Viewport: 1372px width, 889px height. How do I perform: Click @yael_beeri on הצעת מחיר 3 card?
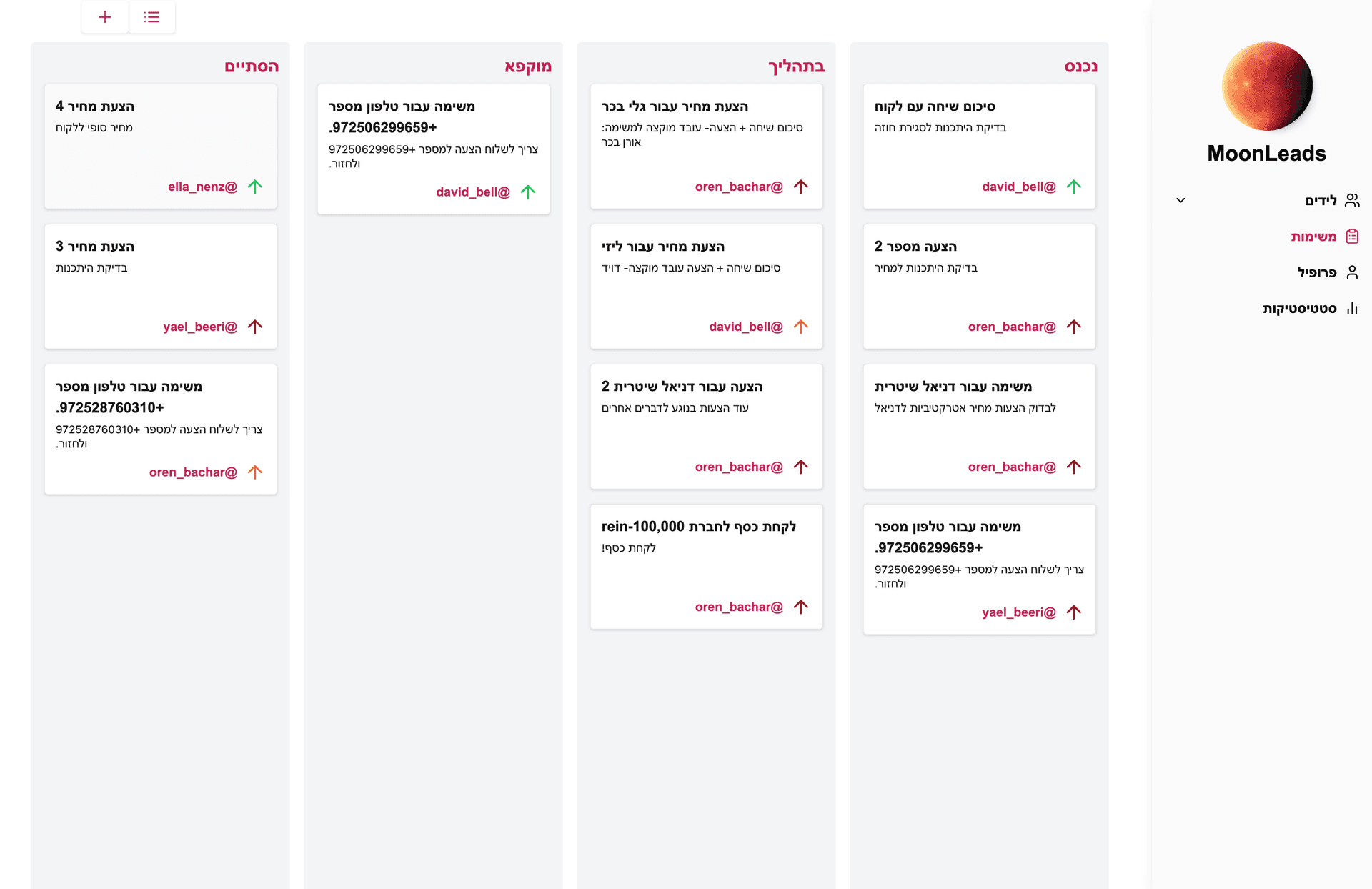(x=200, y=327)
